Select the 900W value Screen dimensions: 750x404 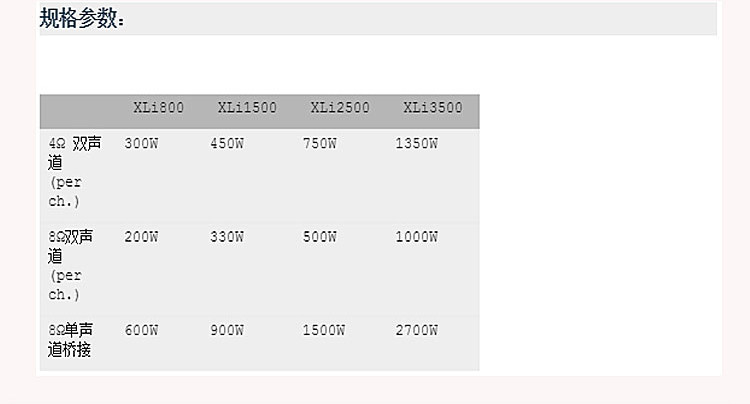pos(227,330)
